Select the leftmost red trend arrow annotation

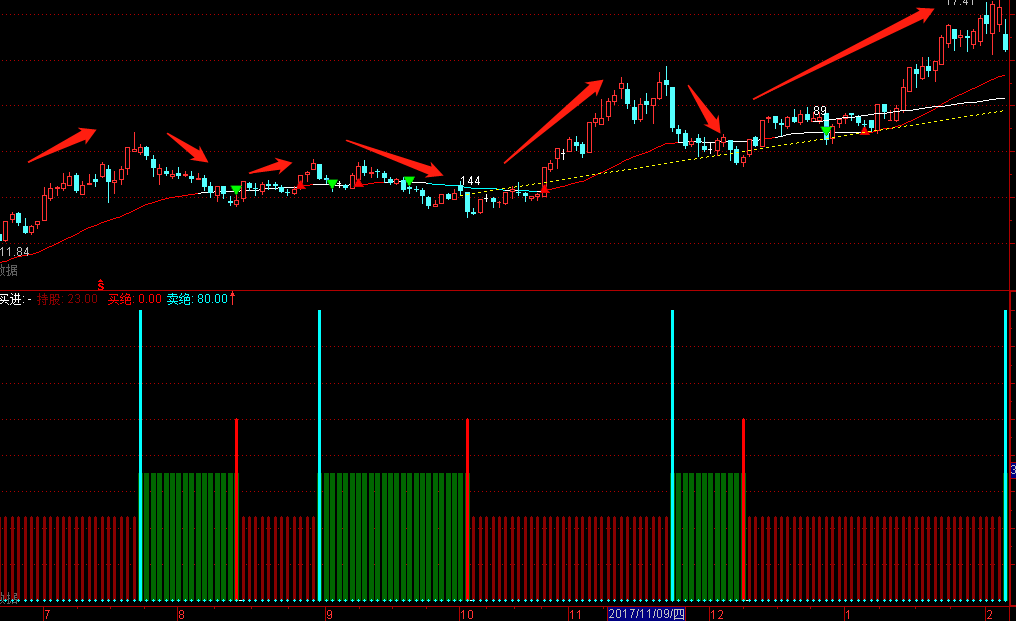(61, 144)
